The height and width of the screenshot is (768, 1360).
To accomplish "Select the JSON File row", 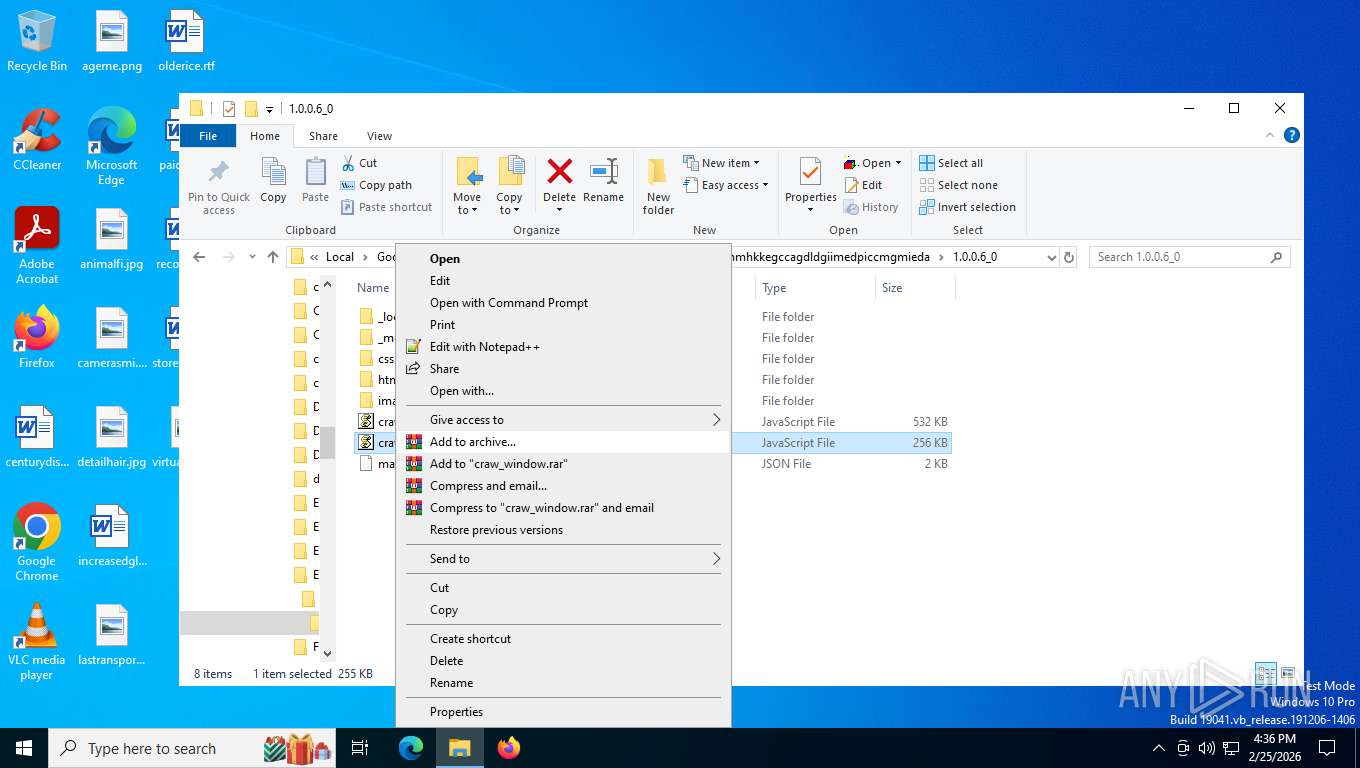I will [x=653, y=464].
